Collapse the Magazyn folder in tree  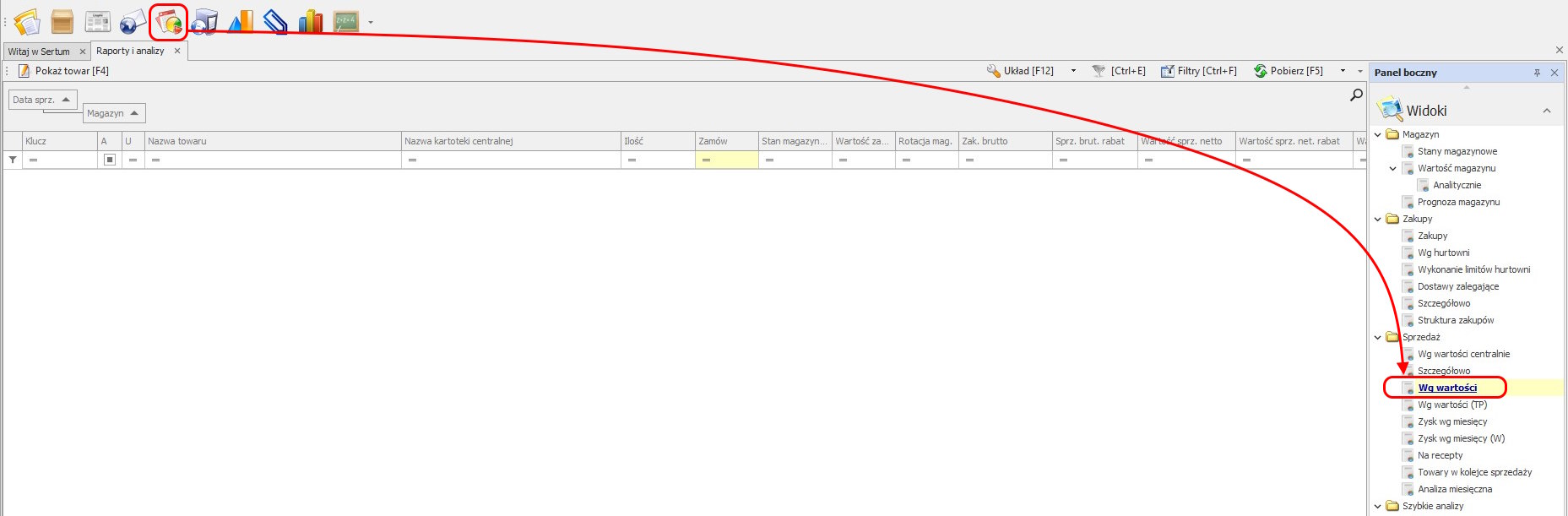[x=1378, y=134]
